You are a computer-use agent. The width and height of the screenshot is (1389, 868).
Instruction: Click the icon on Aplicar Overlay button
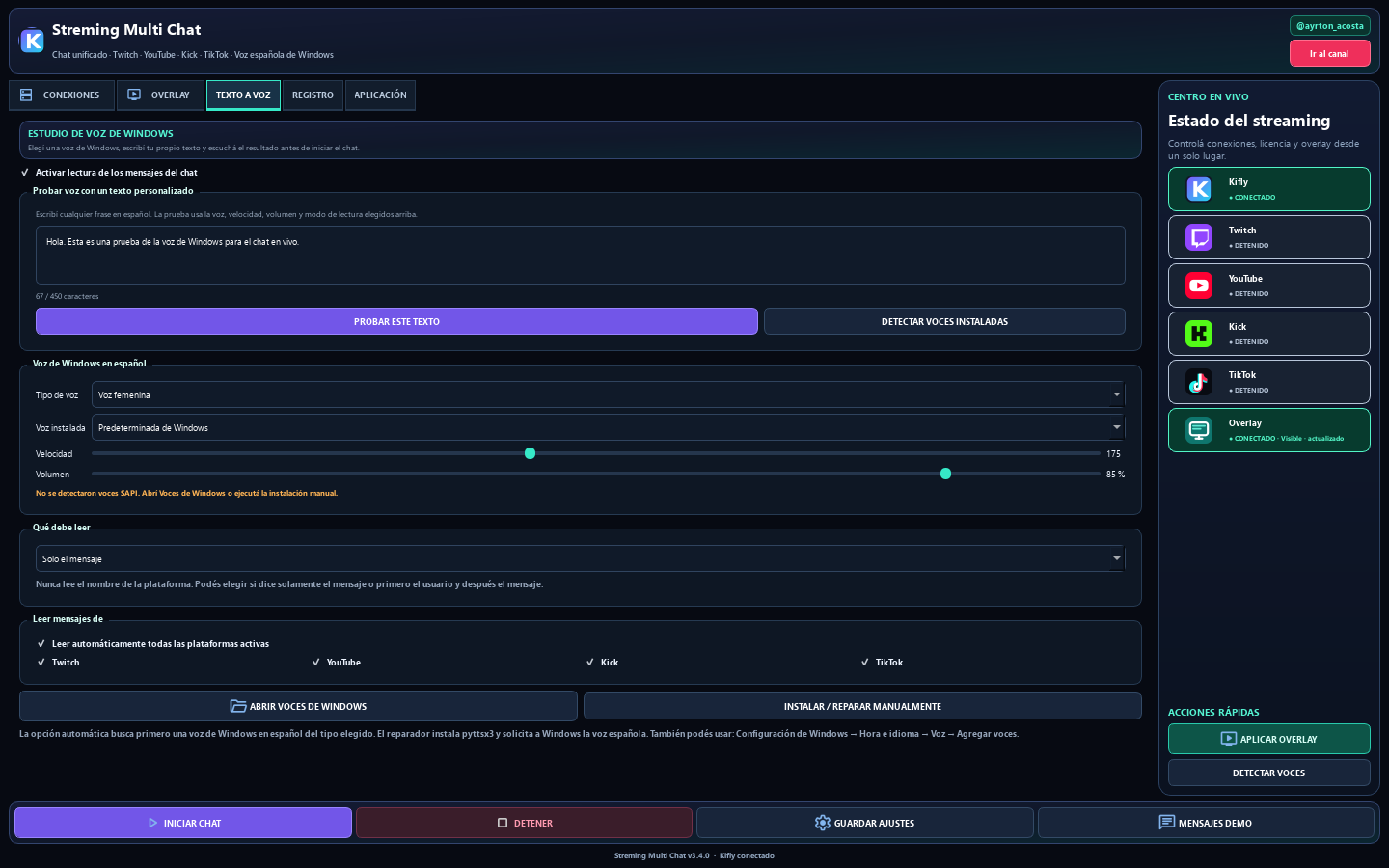click(x=1229, y=740)
